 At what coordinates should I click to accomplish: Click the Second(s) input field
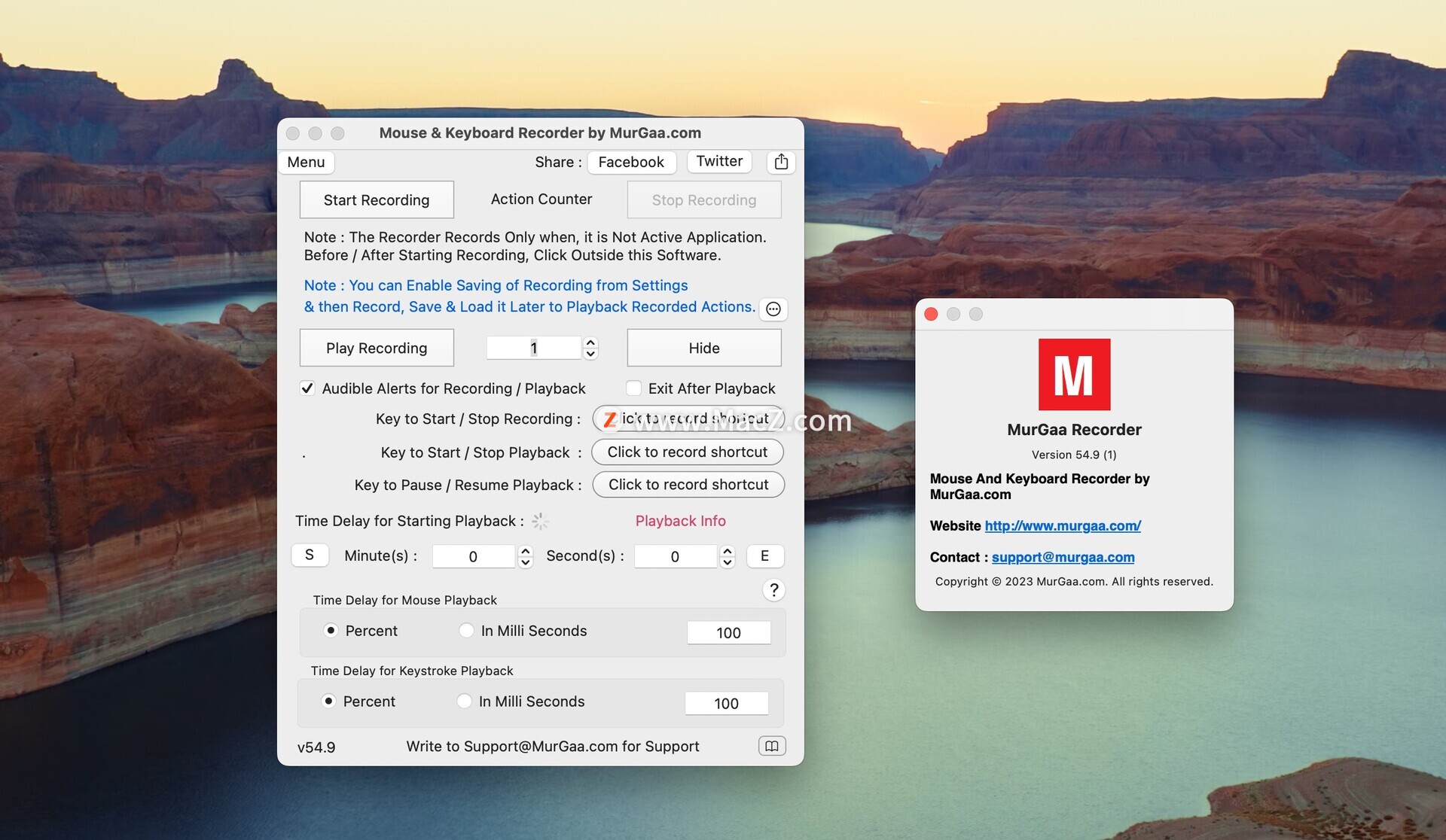click(x=676, y=556)
